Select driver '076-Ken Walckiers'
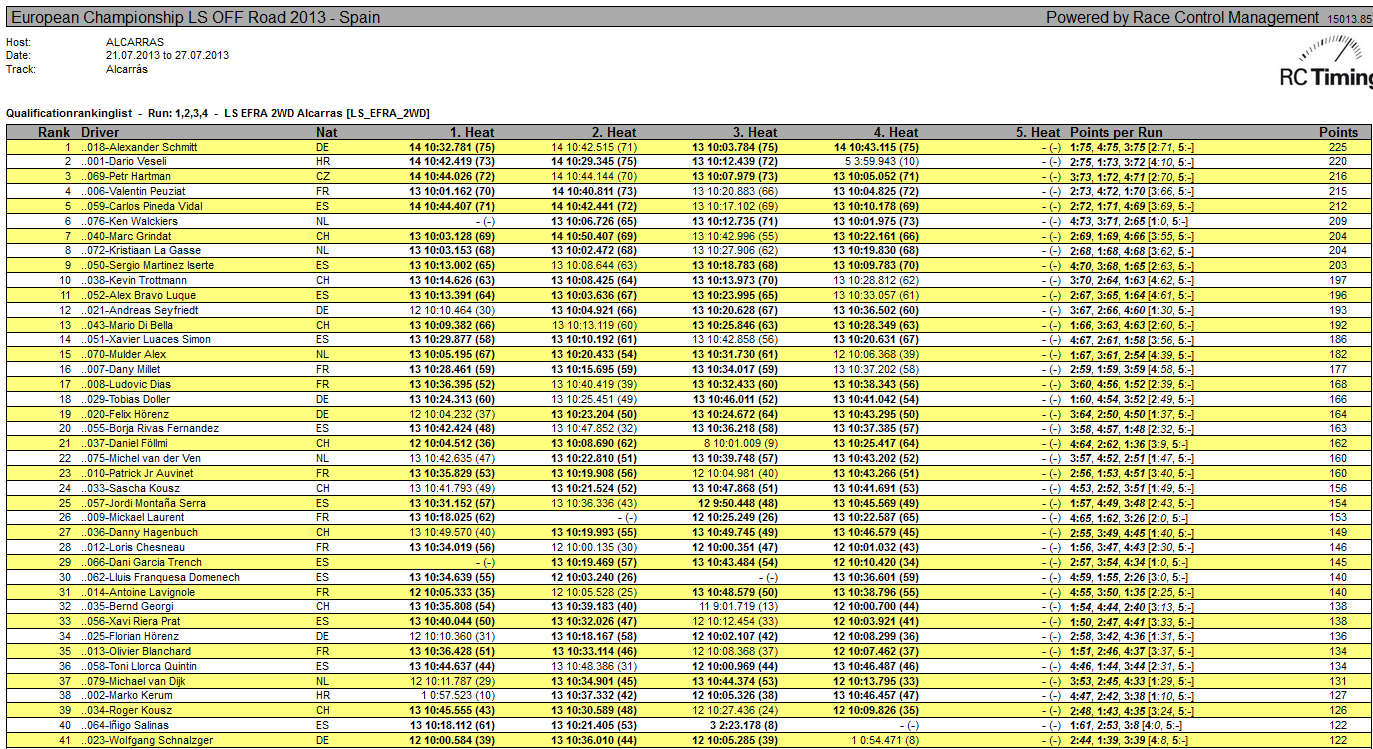The image size is (1373, 749). [129, 221]
